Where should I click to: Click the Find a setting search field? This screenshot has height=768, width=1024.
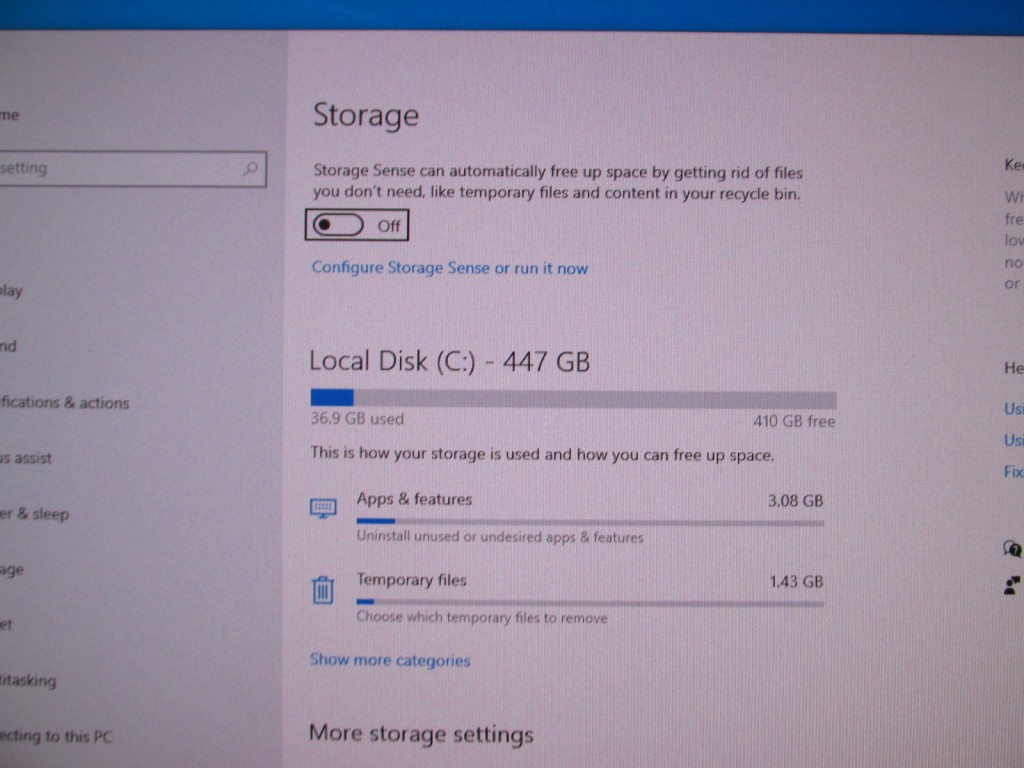pos(133,169)
